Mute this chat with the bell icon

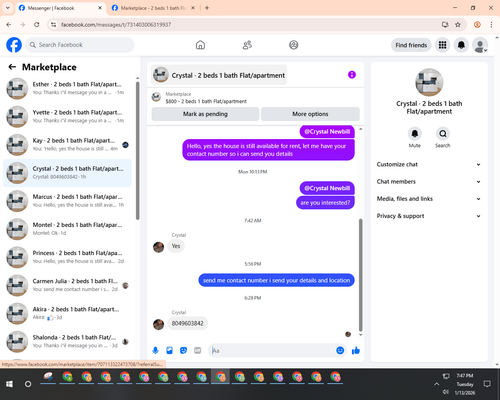[415, 134]
